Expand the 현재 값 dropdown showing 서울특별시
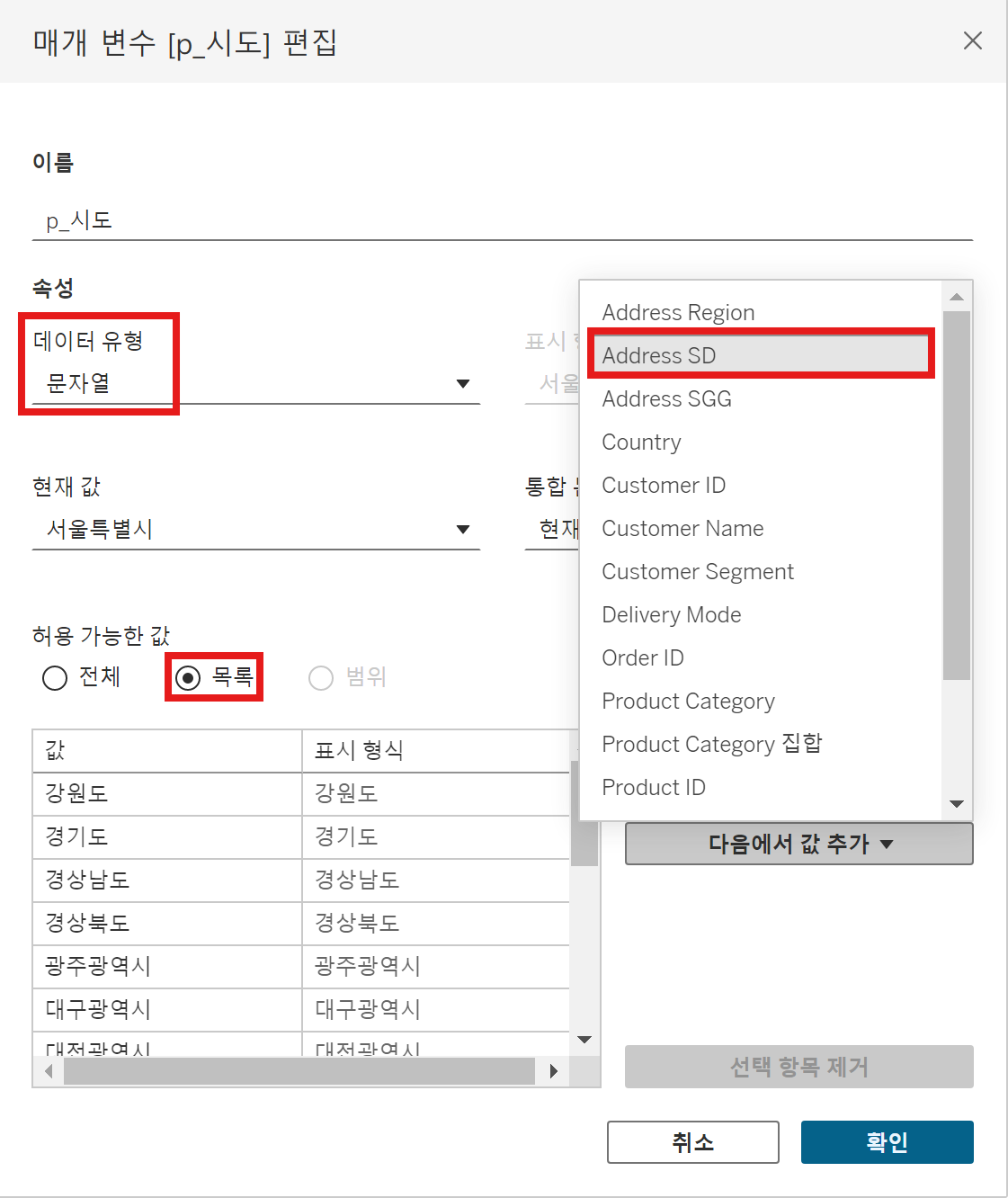 pos(463,530)
